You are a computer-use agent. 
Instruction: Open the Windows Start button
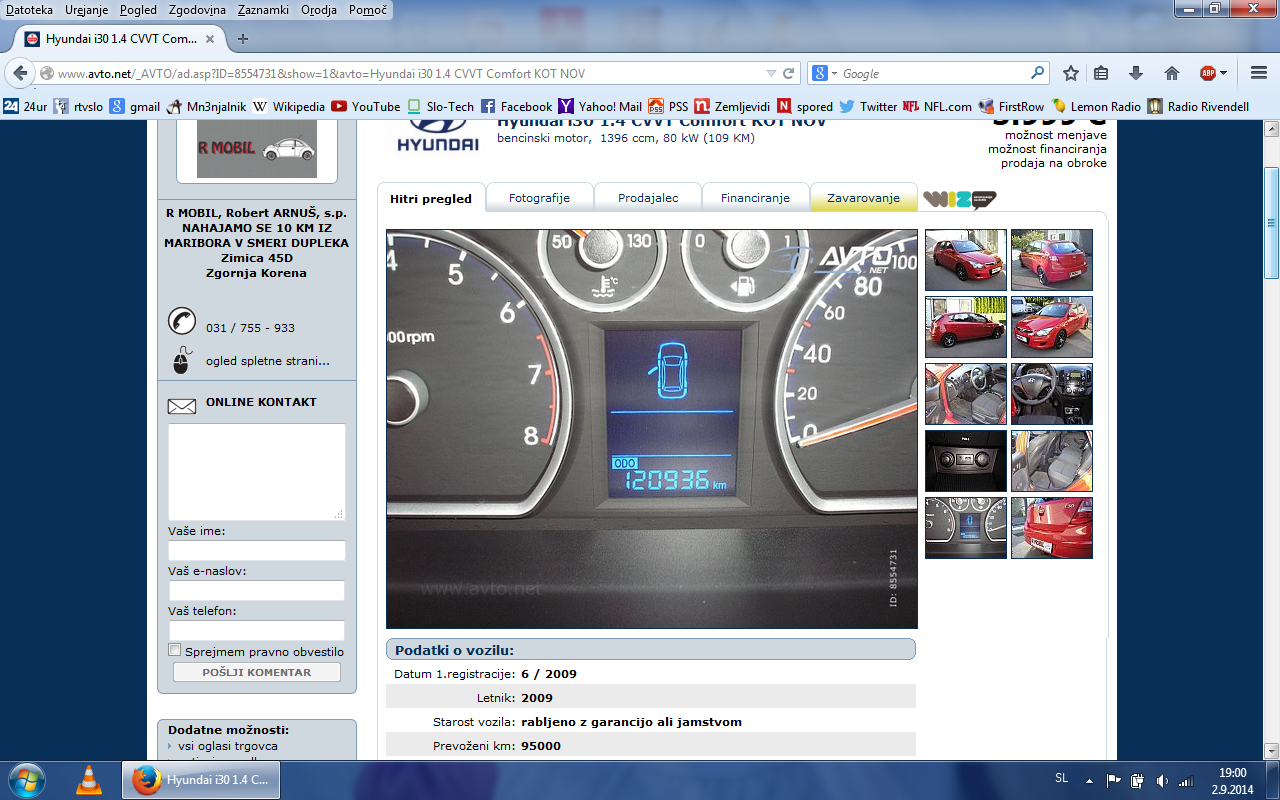pos(25,779)
